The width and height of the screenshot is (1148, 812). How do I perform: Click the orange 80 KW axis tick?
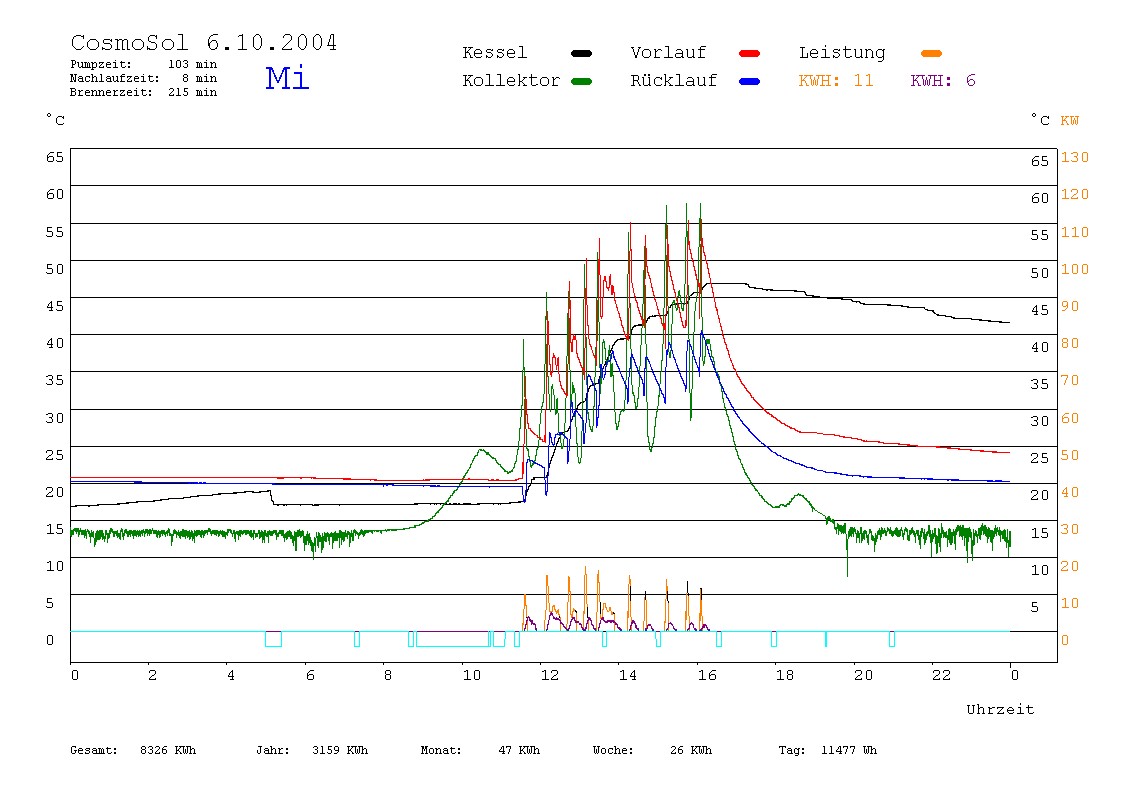1070,343
